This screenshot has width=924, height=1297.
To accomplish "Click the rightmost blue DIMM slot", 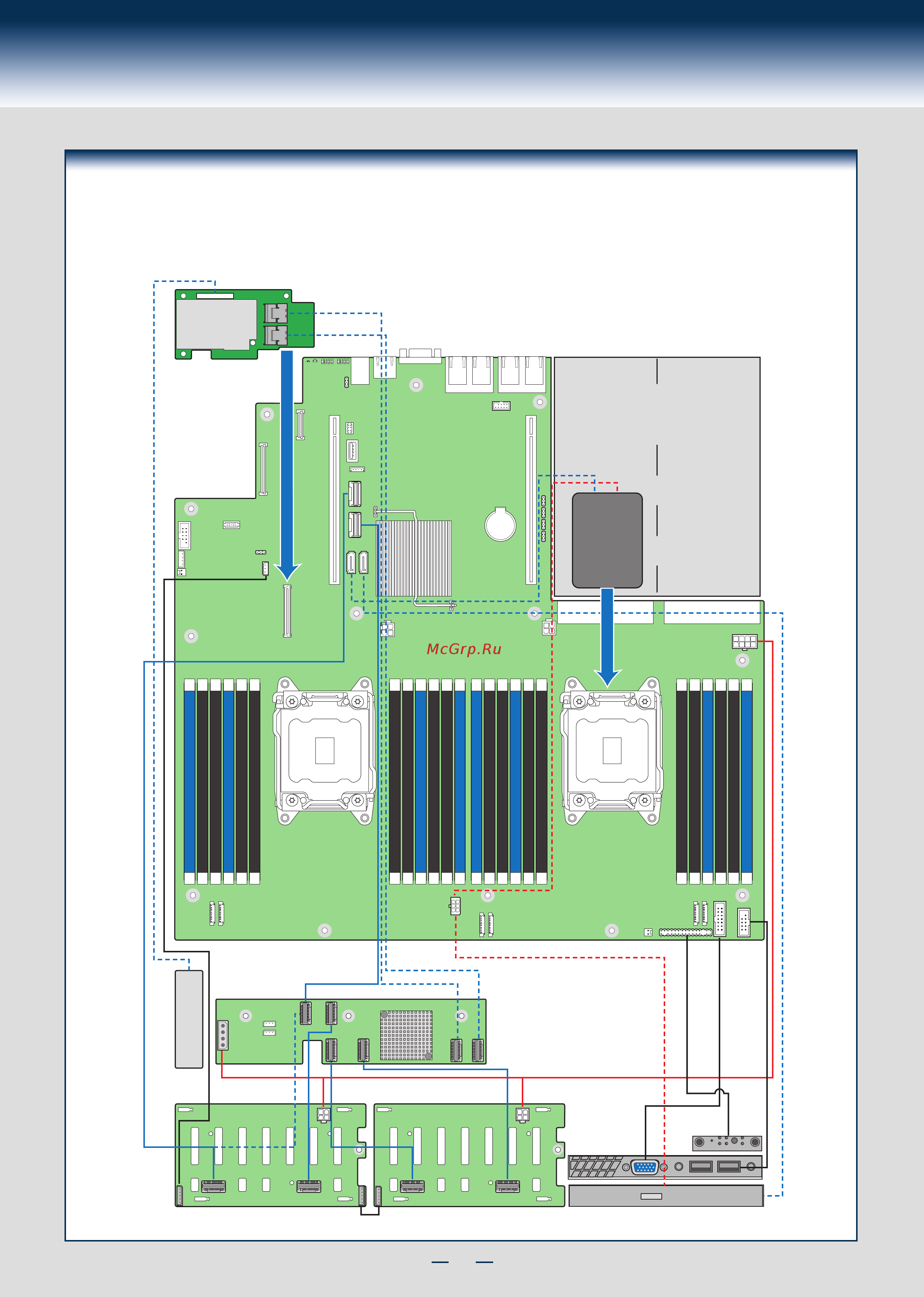I will [747, 781].
